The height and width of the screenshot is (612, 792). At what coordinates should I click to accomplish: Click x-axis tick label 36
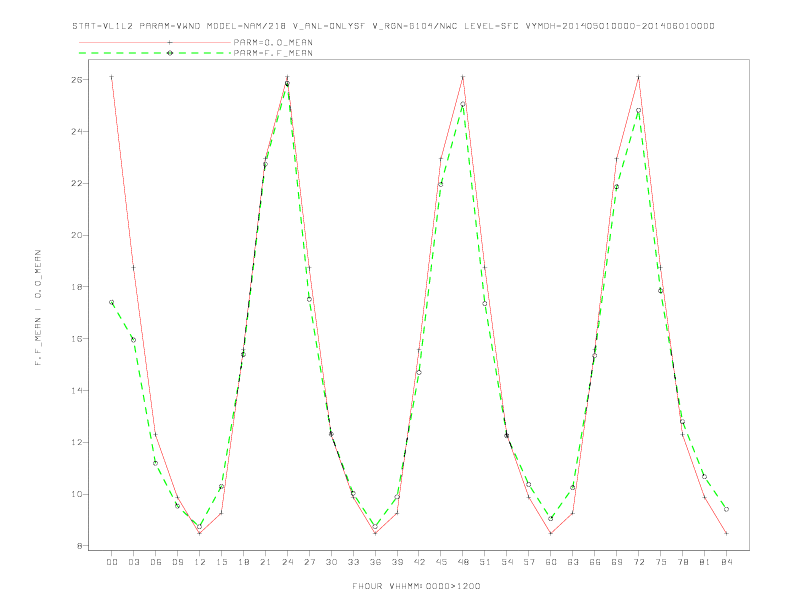375,562
